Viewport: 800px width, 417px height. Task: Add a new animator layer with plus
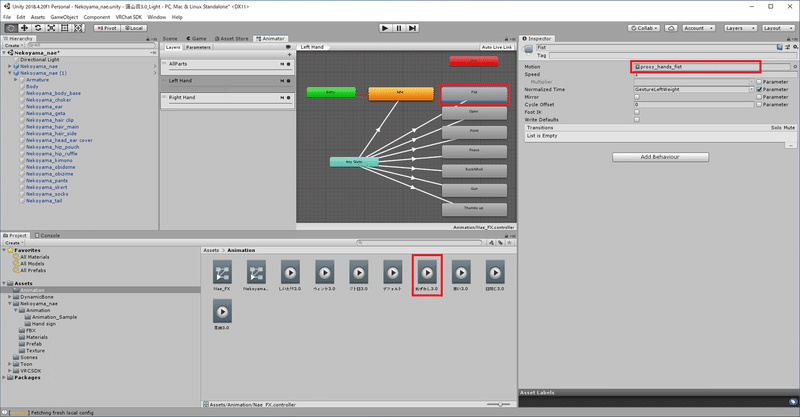(289, 55)
